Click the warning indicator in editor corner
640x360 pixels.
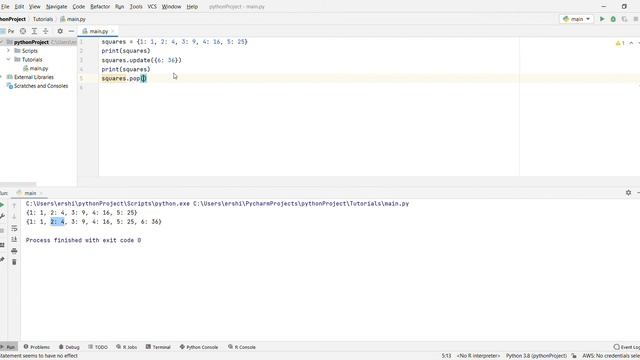tap(620, 43)
